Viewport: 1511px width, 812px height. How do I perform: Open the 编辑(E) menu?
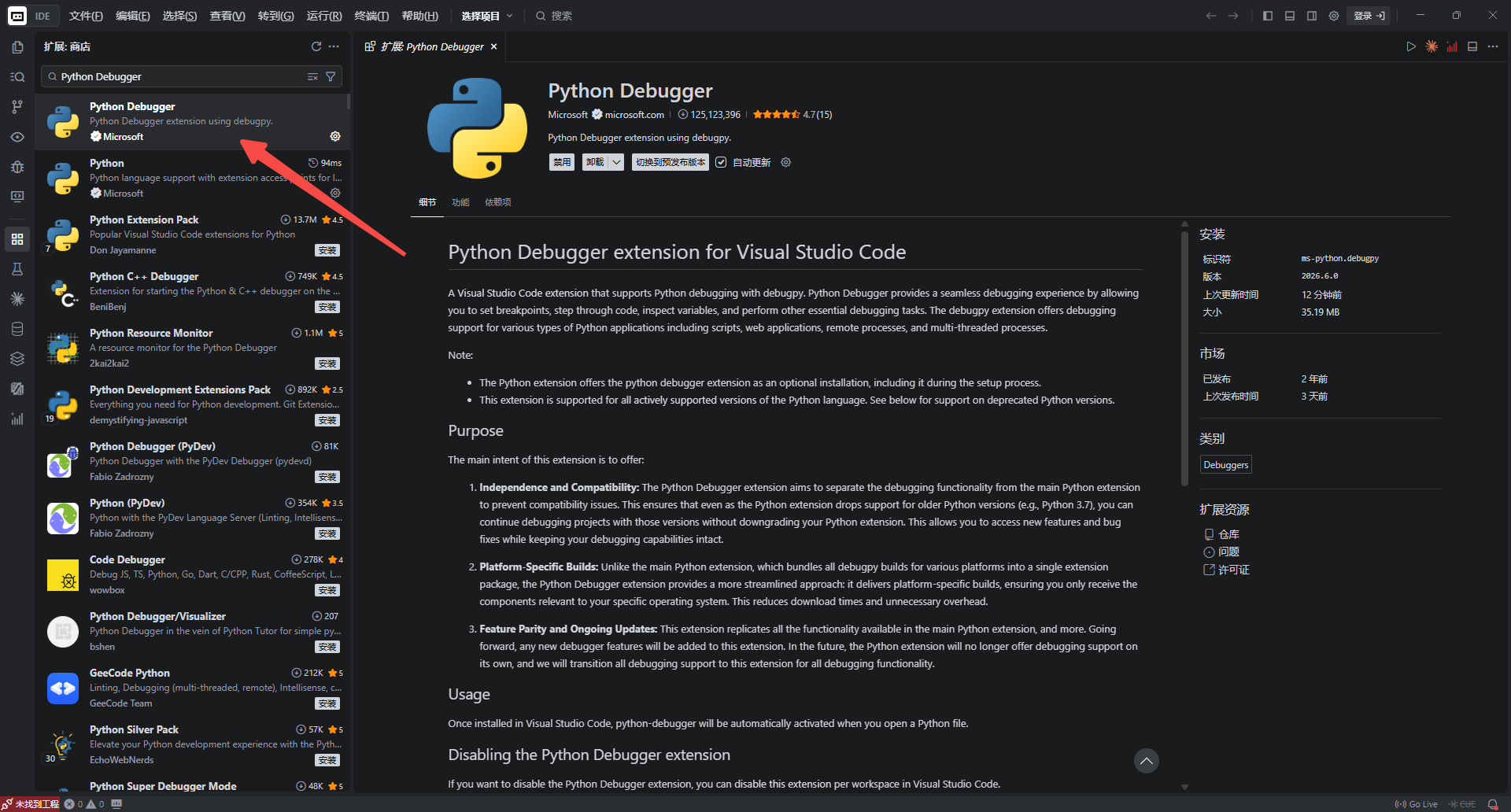(x=133, y=16)
